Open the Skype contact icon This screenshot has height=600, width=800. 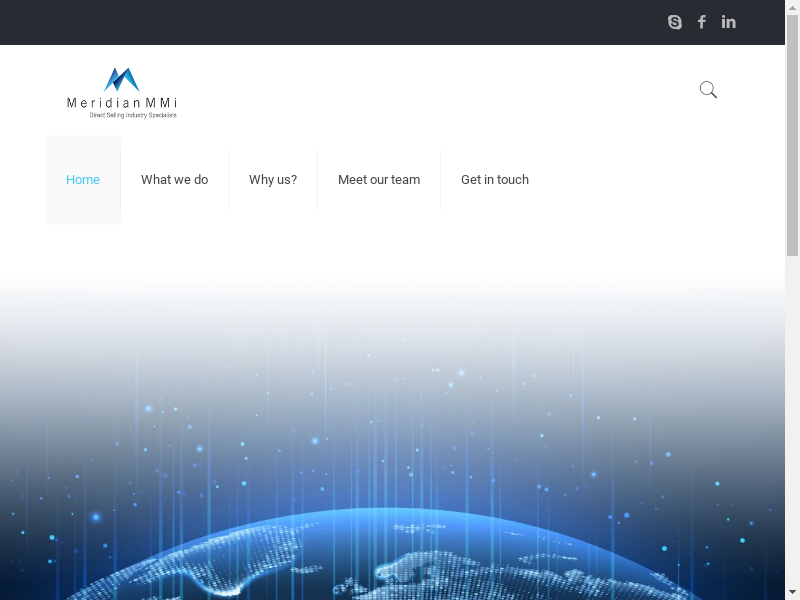pos(675,22)
